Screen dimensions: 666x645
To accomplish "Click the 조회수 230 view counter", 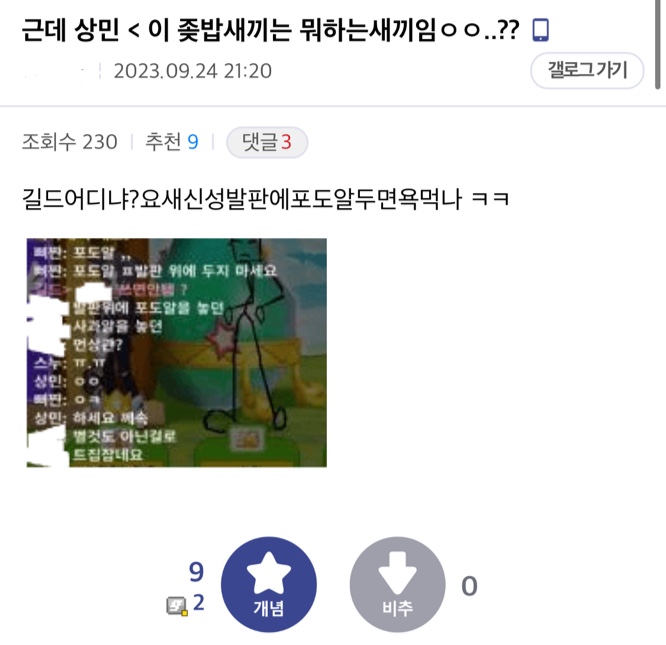I will pyautogui.click(x=69, y=142).
